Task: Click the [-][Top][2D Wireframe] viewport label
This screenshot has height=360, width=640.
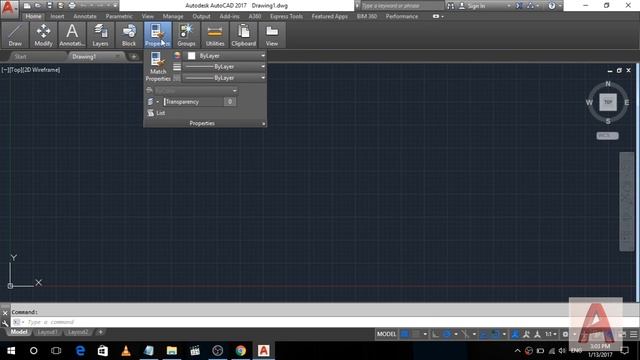Action: 31,70
